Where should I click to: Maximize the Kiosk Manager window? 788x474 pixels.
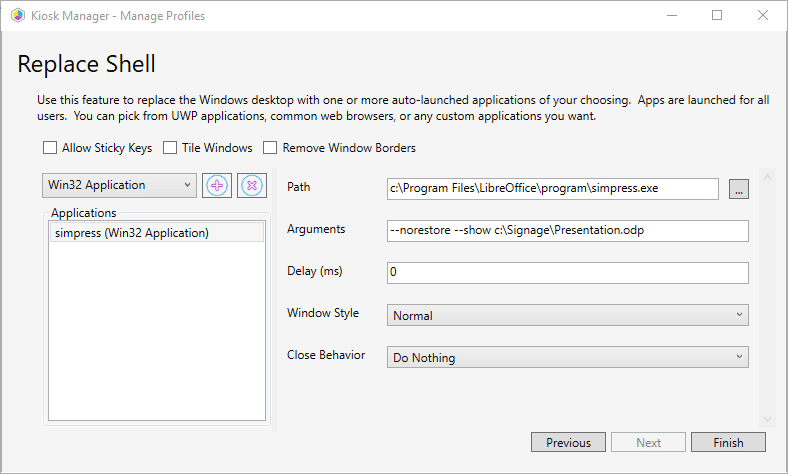pos(716,15)
